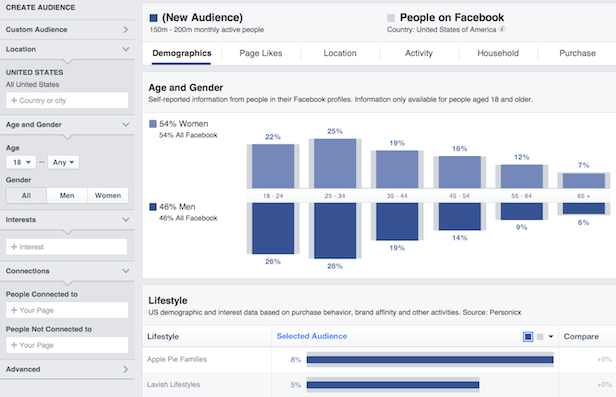
Task: Click the 55 - 64 age group label
Action: tap(521, 196)
